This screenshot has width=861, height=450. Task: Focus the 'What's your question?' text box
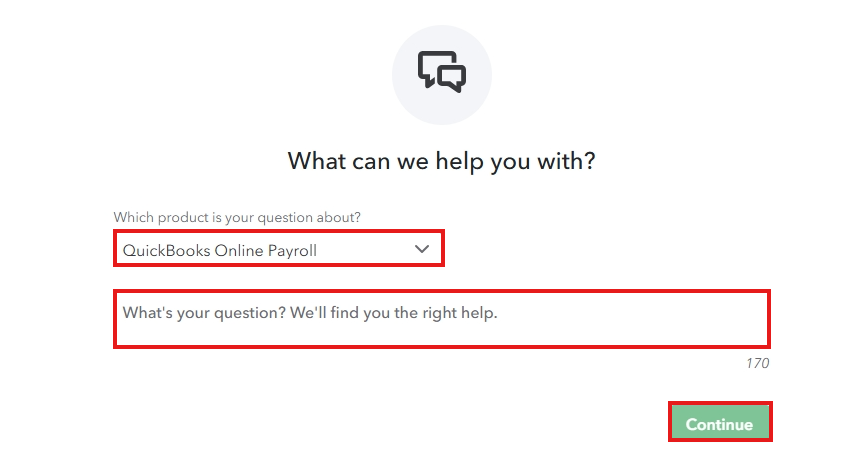[441, 319]
